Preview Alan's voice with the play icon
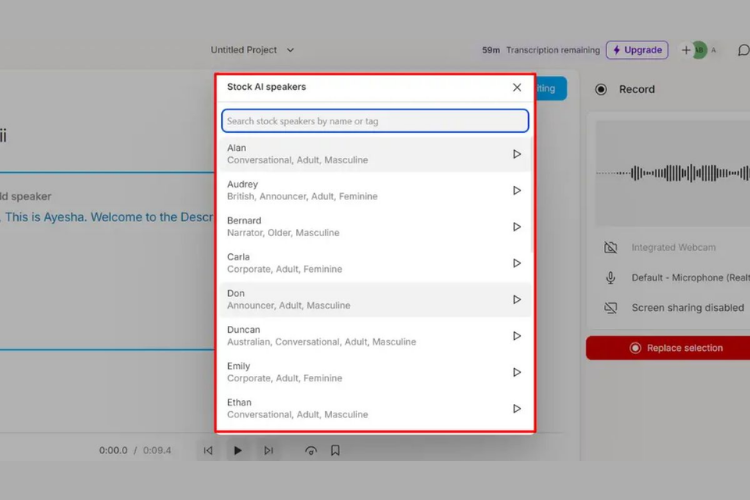Viewport: 750px width, 500px height. click(x=517, y=154)
